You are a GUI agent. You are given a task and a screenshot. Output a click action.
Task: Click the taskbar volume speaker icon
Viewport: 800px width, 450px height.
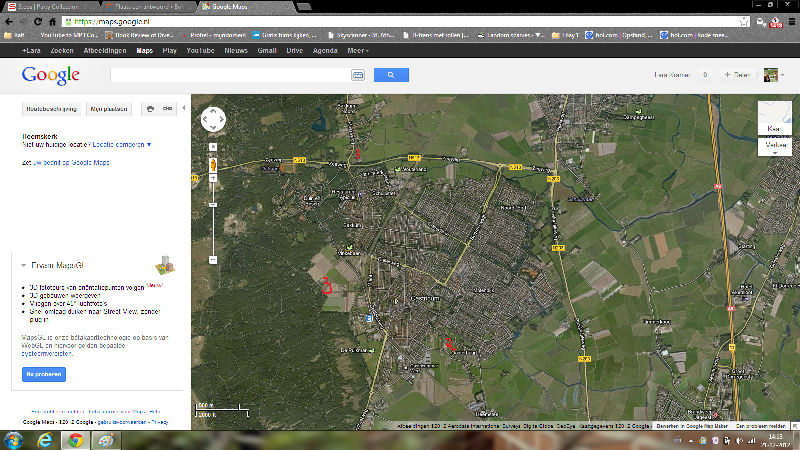[740, 441]
